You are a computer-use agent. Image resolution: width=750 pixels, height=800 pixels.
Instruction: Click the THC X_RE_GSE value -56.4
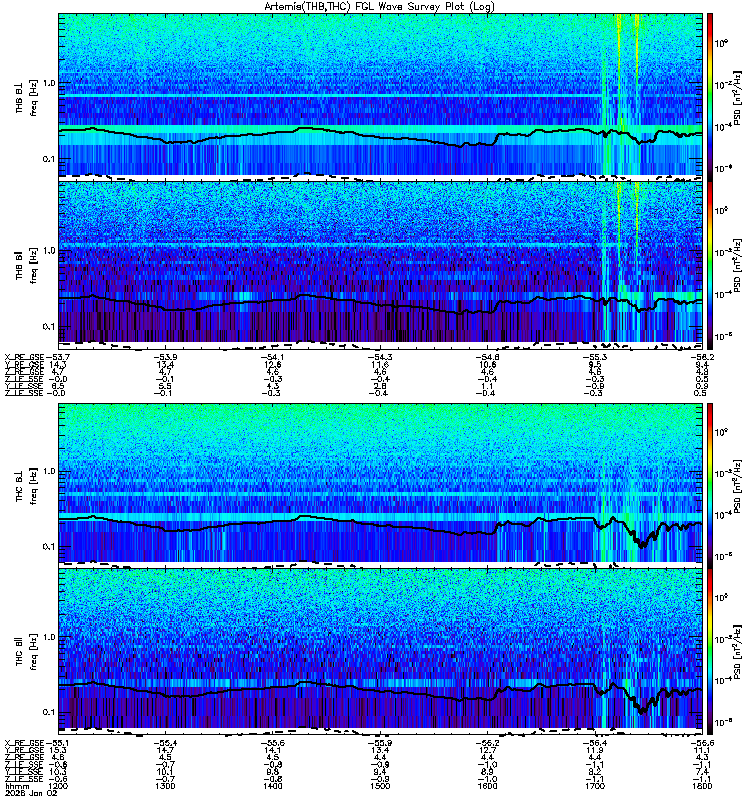click(595, 743)
